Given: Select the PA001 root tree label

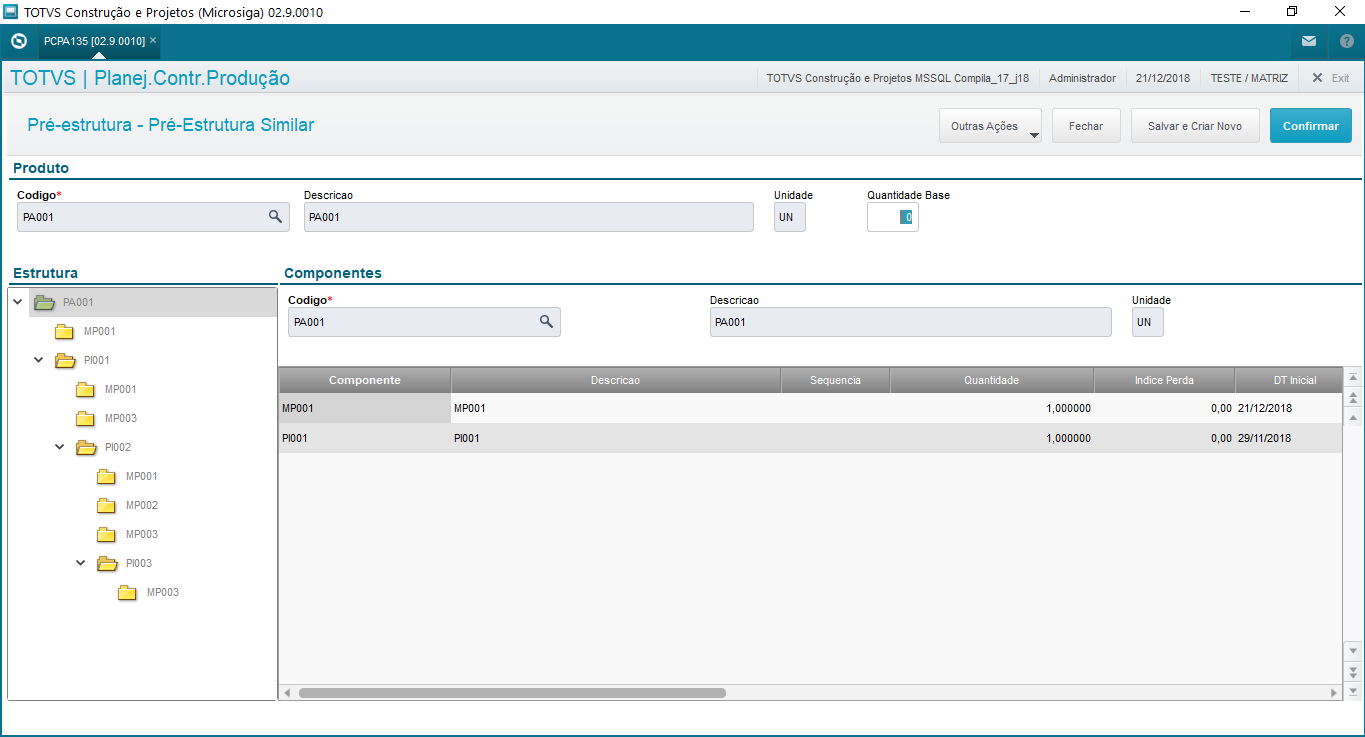Looking at the screenshot, I should pos(79,302).
